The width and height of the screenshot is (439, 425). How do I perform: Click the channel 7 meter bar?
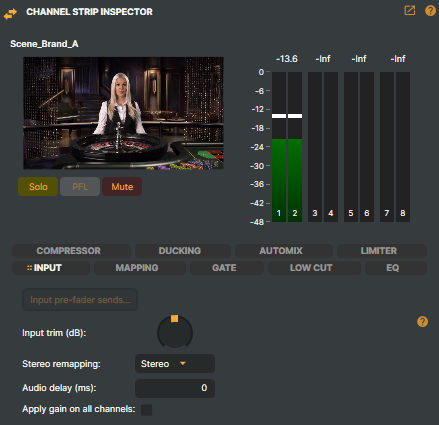387,147
